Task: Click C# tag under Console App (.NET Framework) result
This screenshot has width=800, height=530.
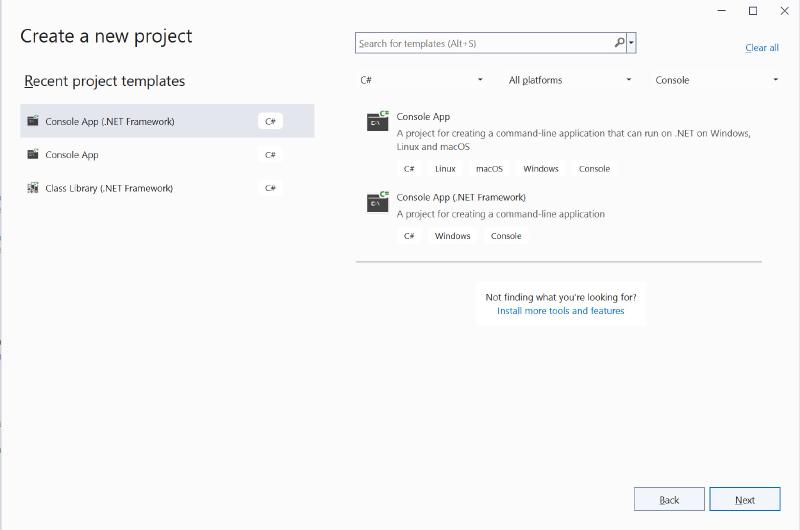Action: [x=409, y=236]
